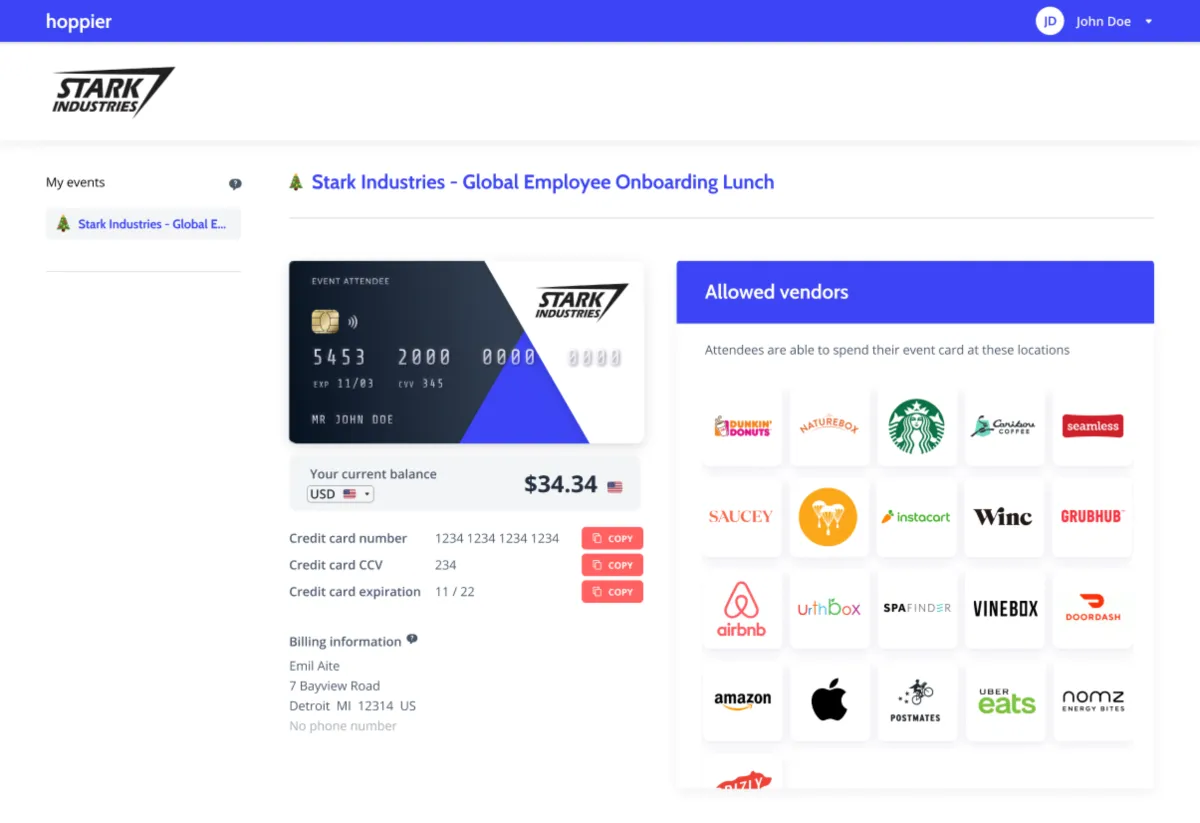Pick the Amazon vendor tile

tap(742, 700)
